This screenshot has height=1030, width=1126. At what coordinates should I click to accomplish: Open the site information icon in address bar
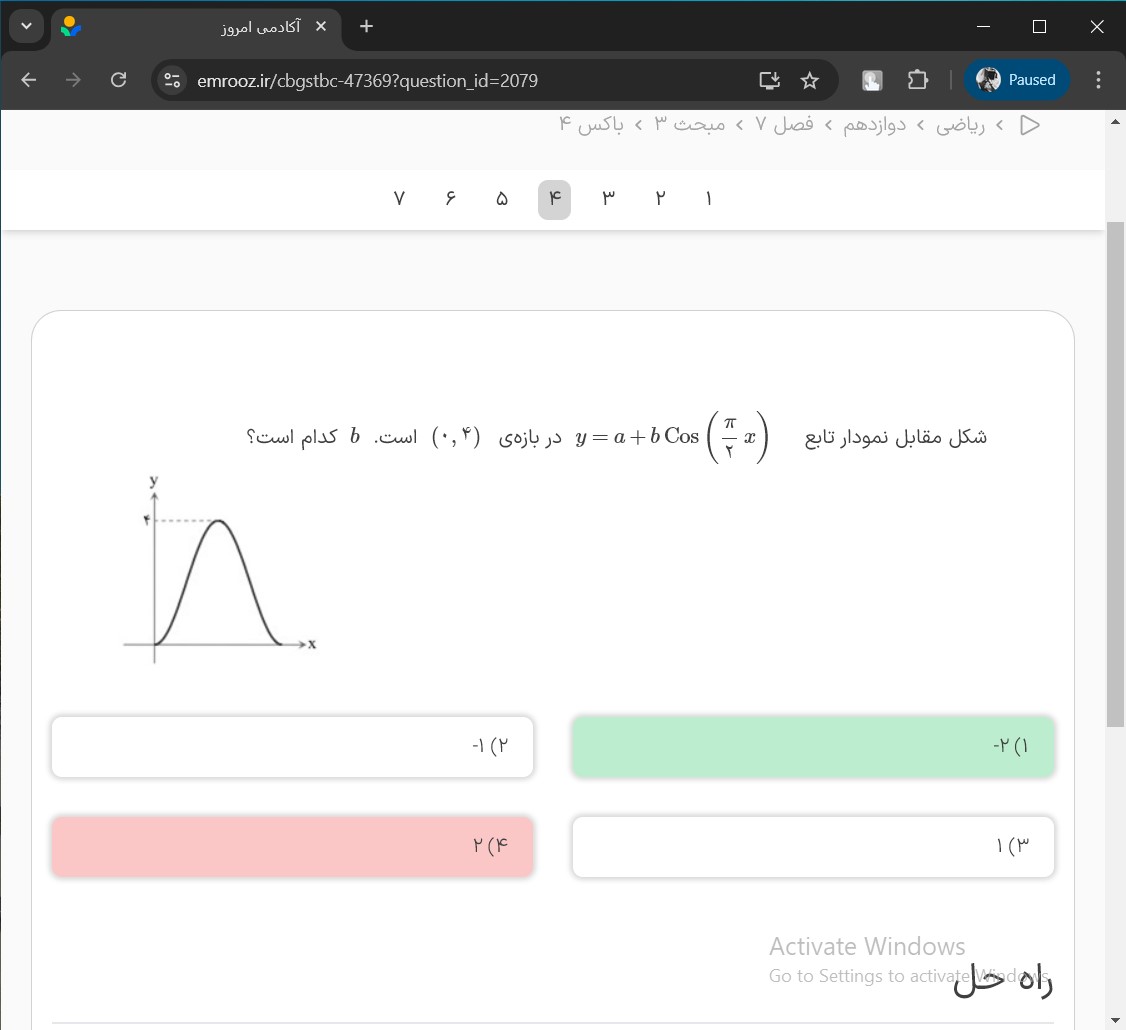pyautogui.click(x=172, y=80)
